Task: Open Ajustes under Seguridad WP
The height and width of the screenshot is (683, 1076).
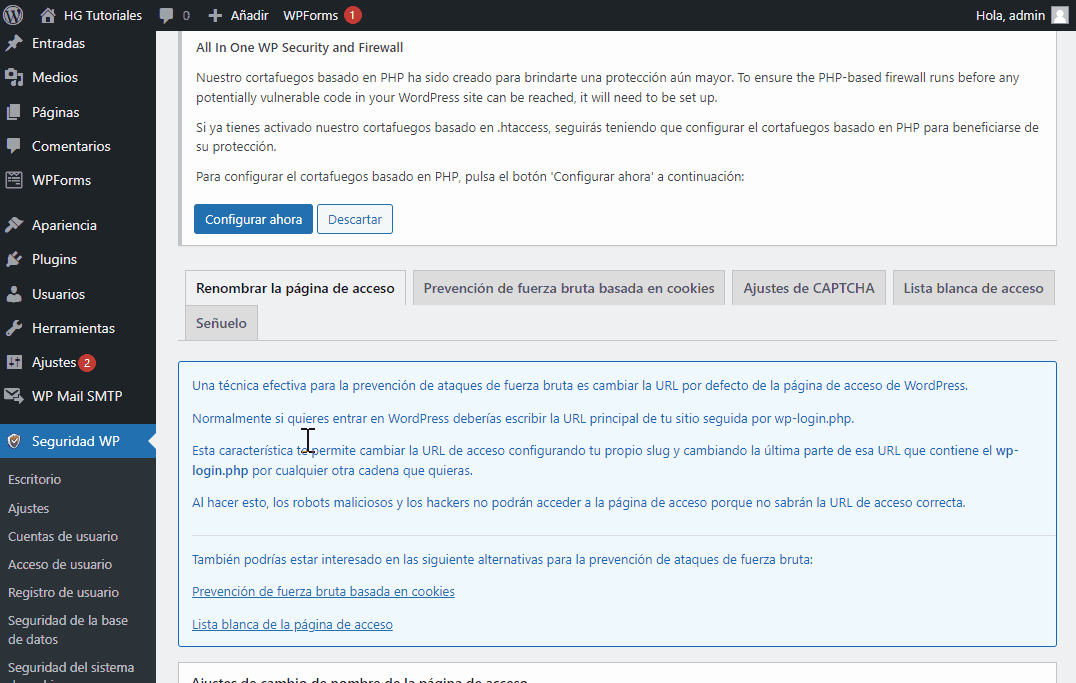Action: point(28,509)
